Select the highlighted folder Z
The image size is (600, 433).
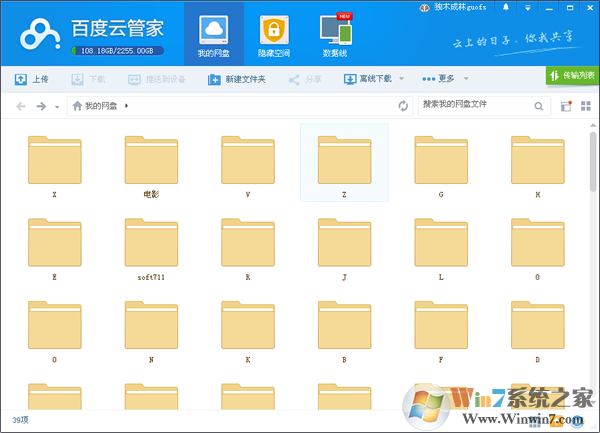(x=344, y=163)
